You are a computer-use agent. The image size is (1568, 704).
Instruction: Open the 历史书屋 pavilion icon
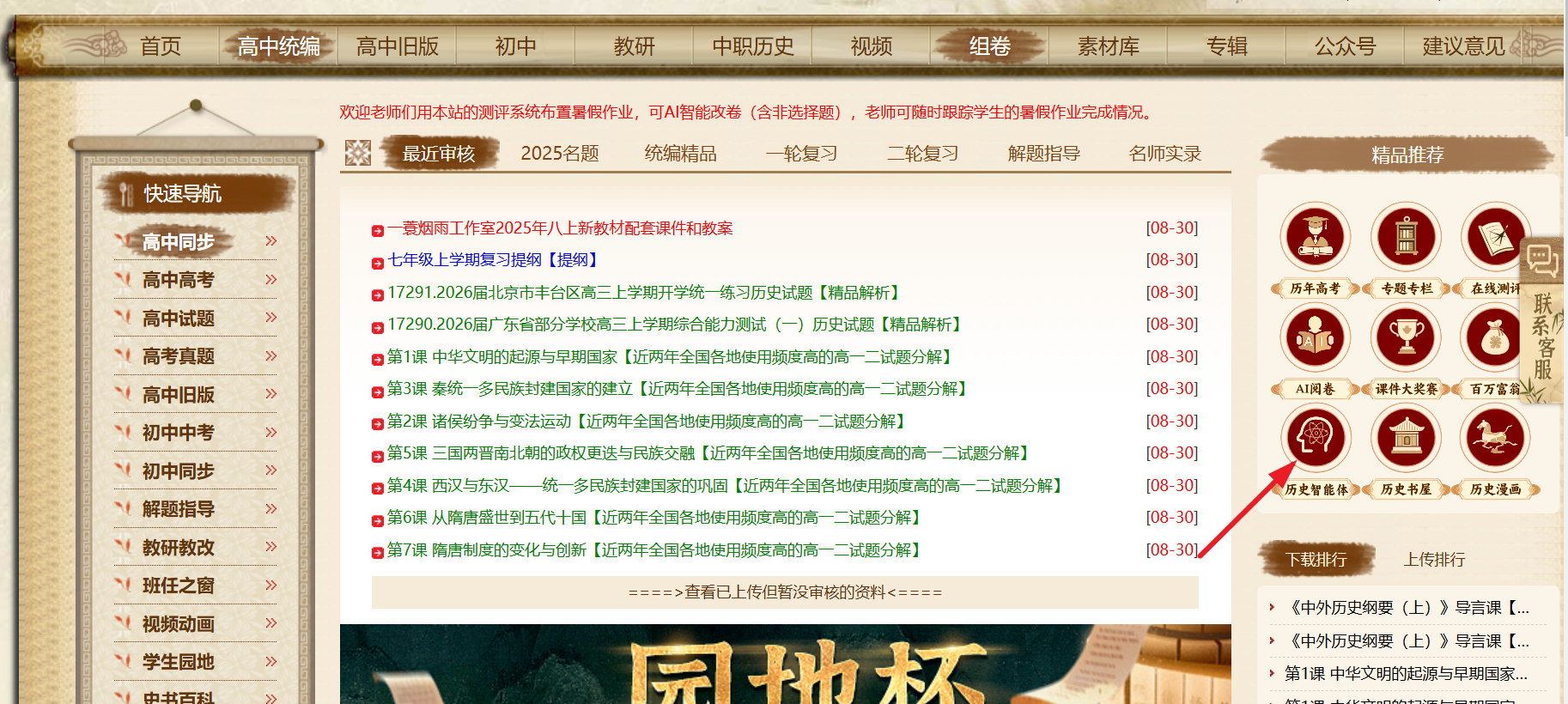[1405, 438]
